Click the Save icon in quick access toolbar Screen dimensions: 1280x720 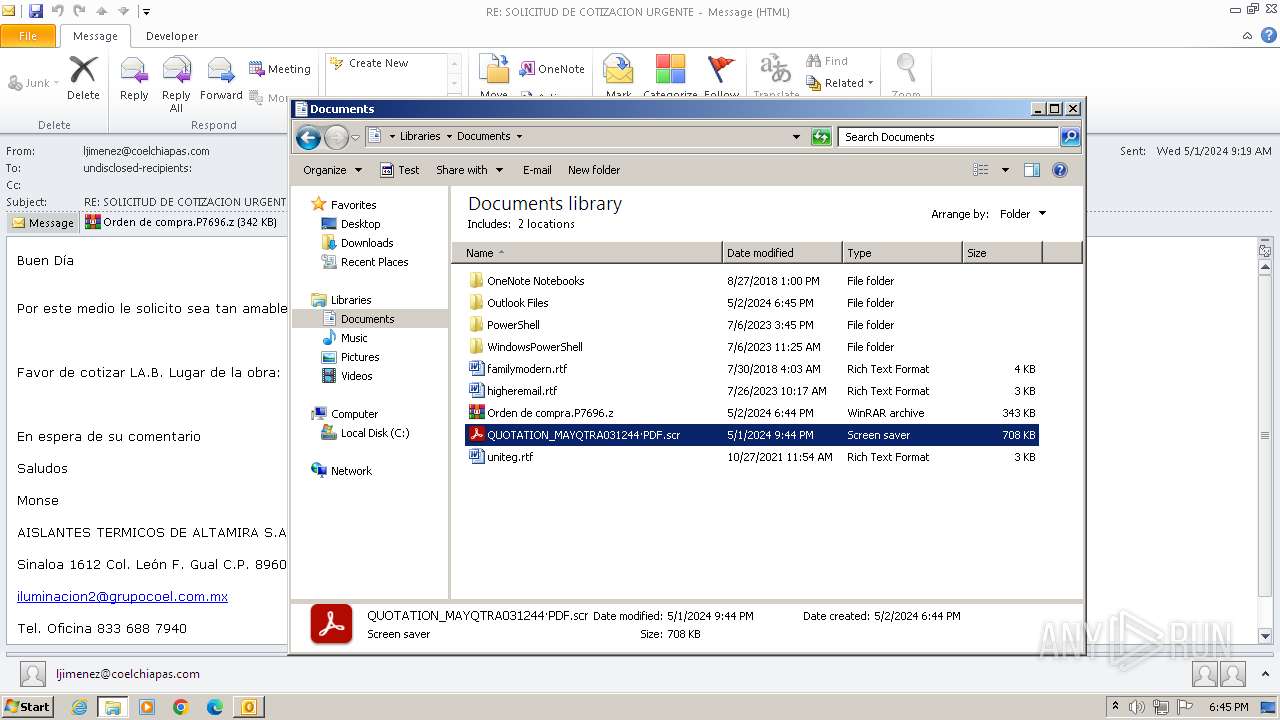[36, 11]
